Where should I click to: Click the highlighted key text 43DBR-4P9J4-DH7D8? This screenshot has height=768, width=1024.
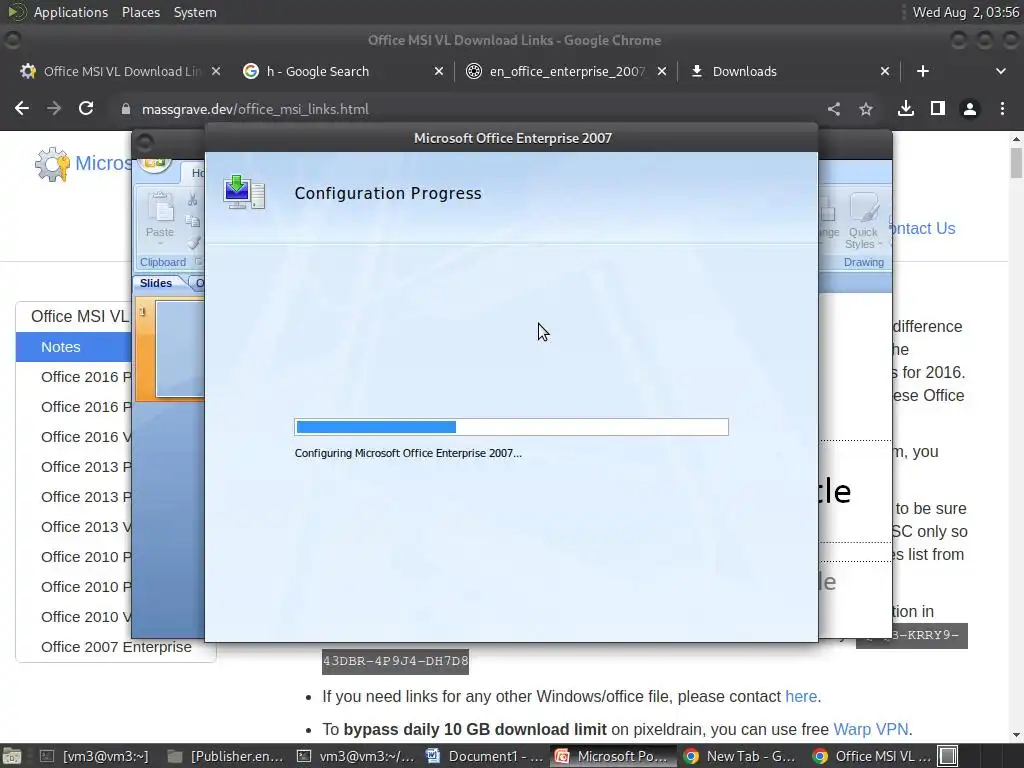tap(395, 661)
